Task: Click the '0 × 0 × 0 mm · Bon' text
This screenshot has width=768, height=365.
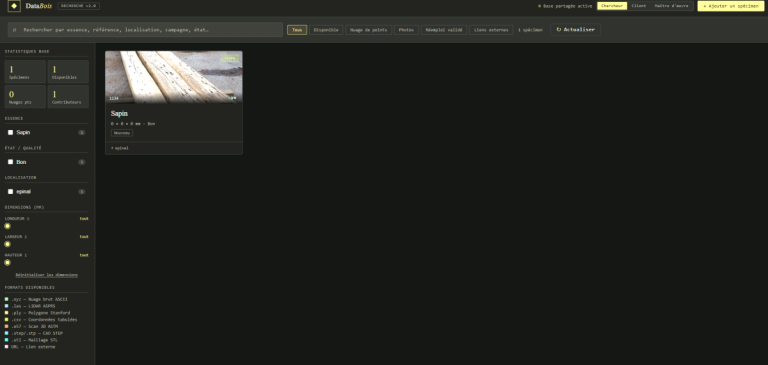Action: 133,124
